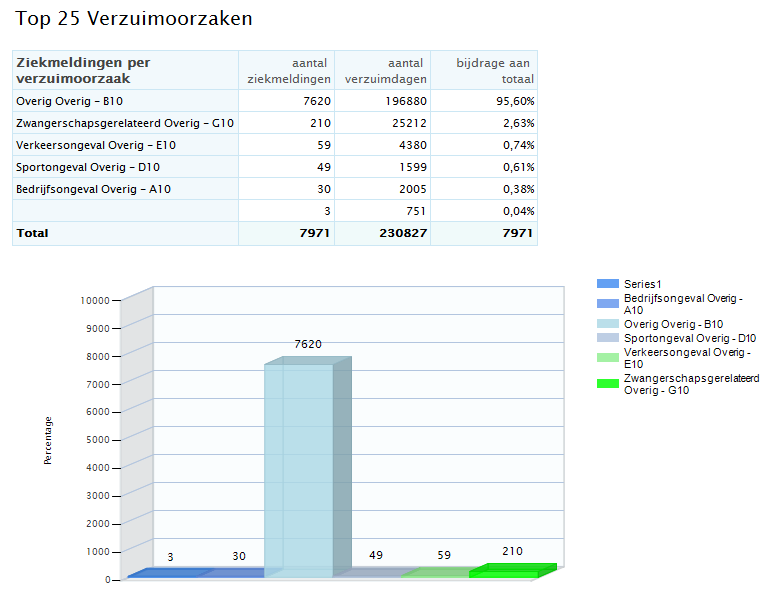Click the tall light blue bar in chart
This screenshot has height=590, width=781.
tap(300, 470)
